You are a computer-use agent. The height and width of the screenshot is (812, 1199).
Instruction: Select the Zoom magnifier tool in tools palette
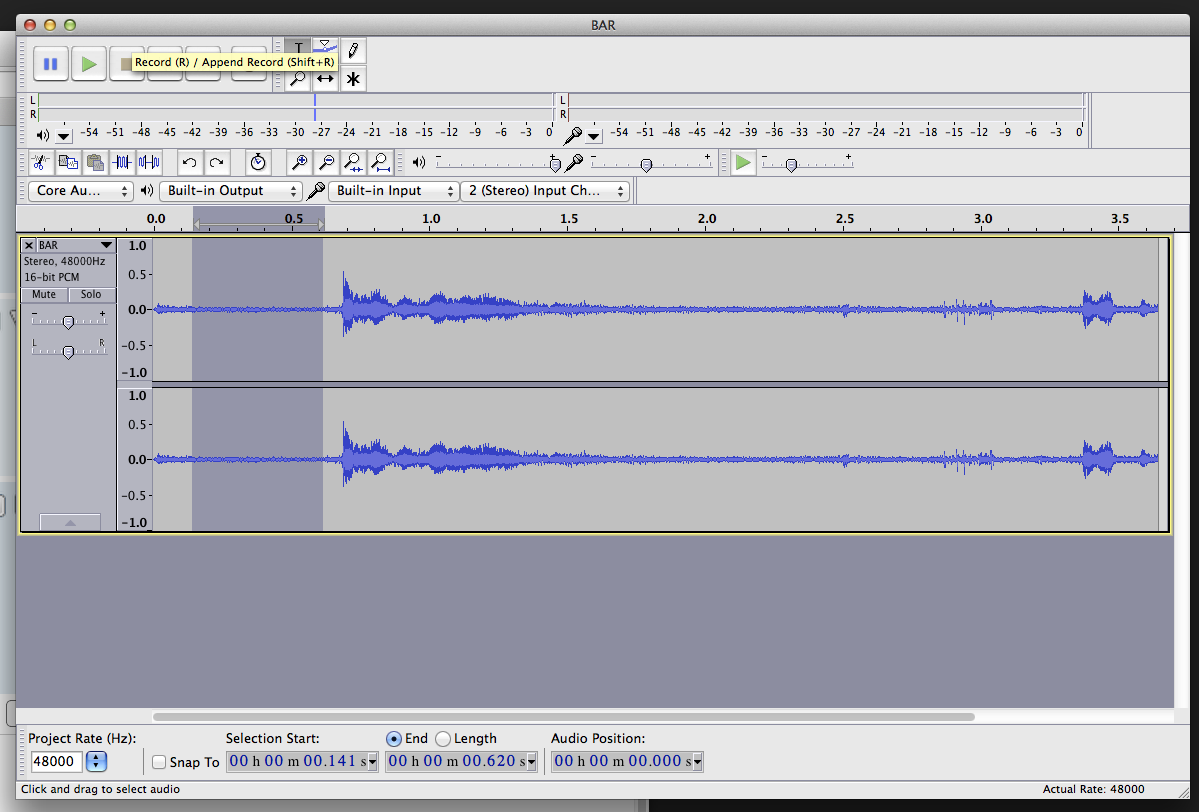298,79
